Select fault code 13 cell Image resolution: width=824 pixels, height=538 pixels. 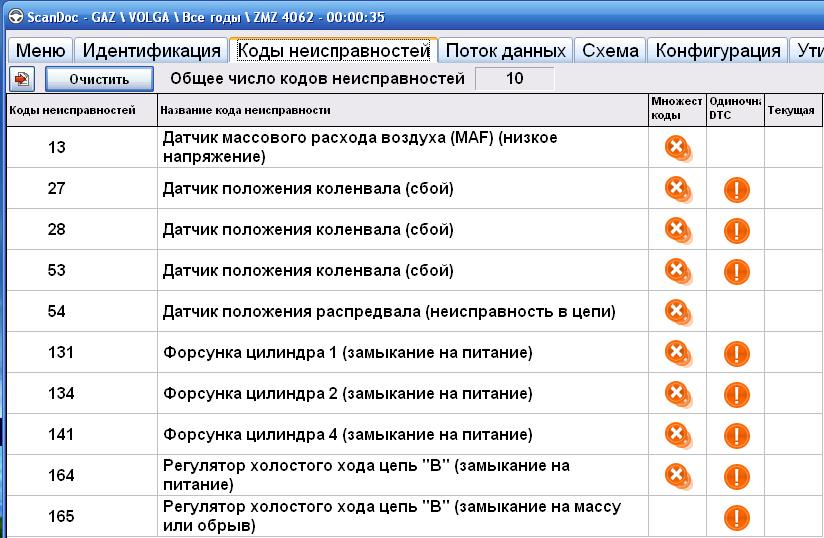[x=82, y=148]
